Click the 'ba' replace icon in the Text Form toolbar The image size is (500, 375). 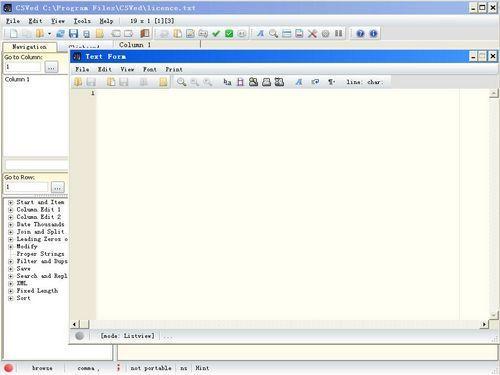[x=227, y=82]
